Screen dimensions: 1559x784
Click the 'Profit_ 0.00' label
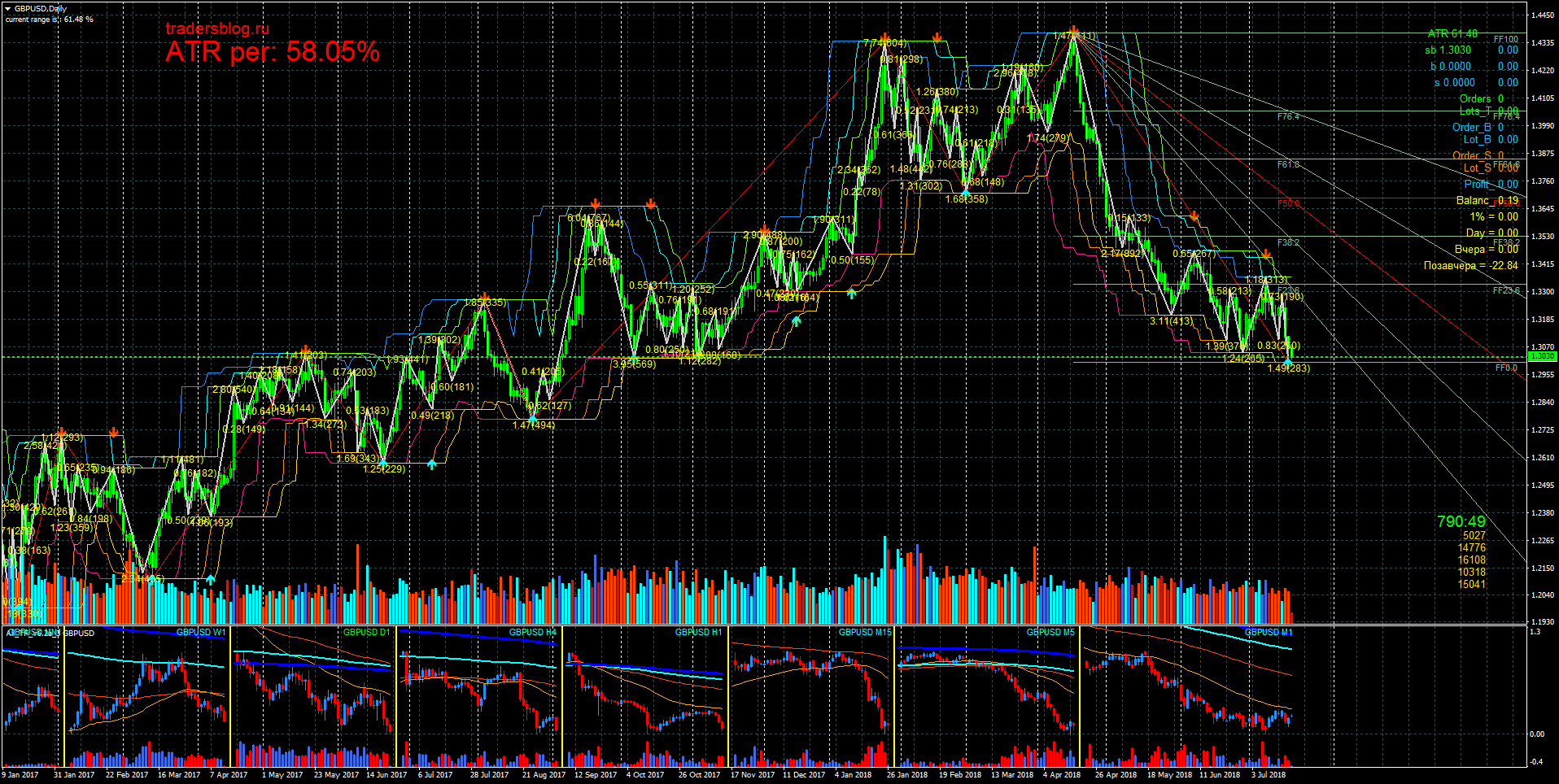(x=1491, y=184)
